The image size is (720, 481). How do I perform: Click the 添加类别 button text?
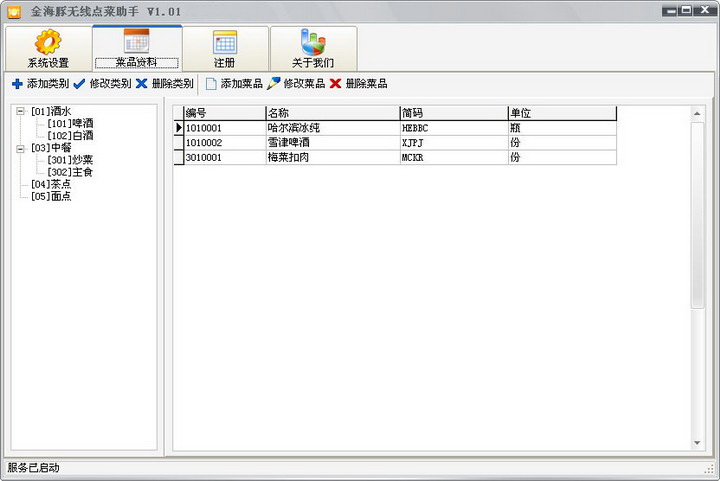click(x=48, y=84)
